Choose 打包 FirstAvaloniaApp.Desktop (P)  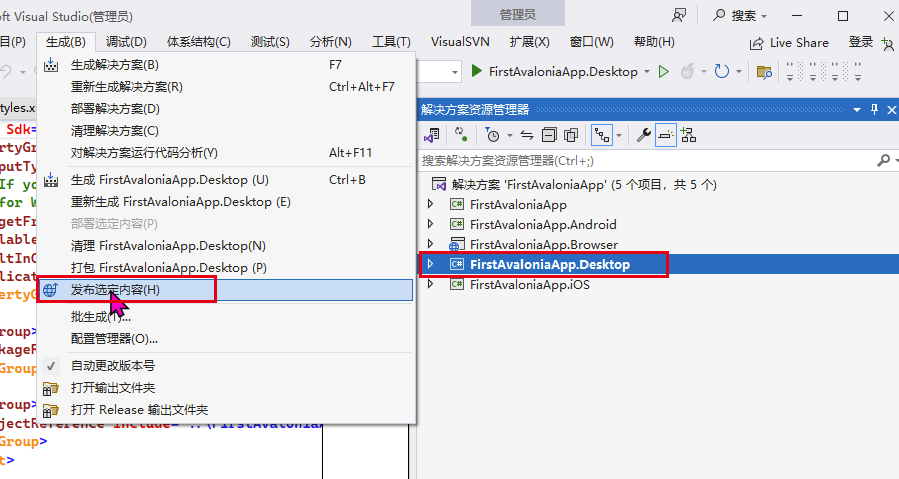(x=226, y=268)
